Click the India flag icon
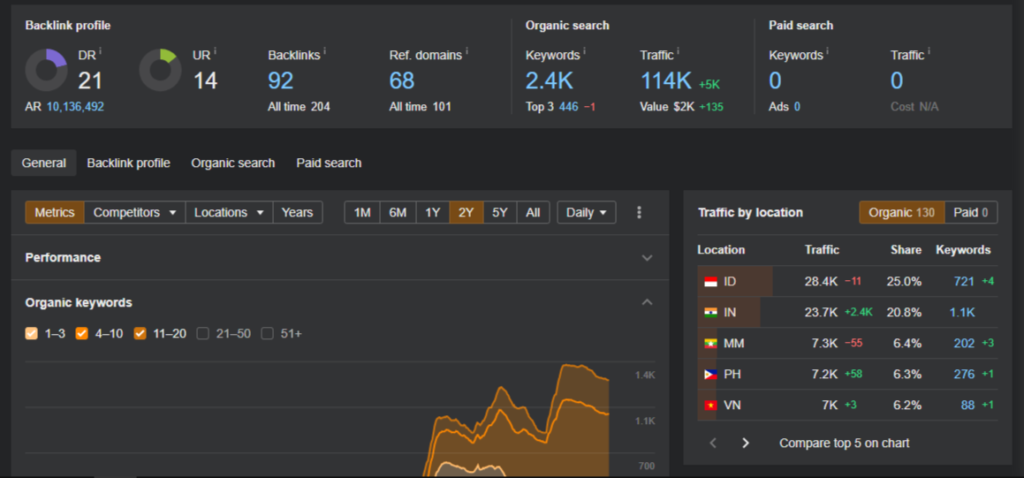Screen dimensions: 1024x478 pyautogui.click(x=710, y=313)
